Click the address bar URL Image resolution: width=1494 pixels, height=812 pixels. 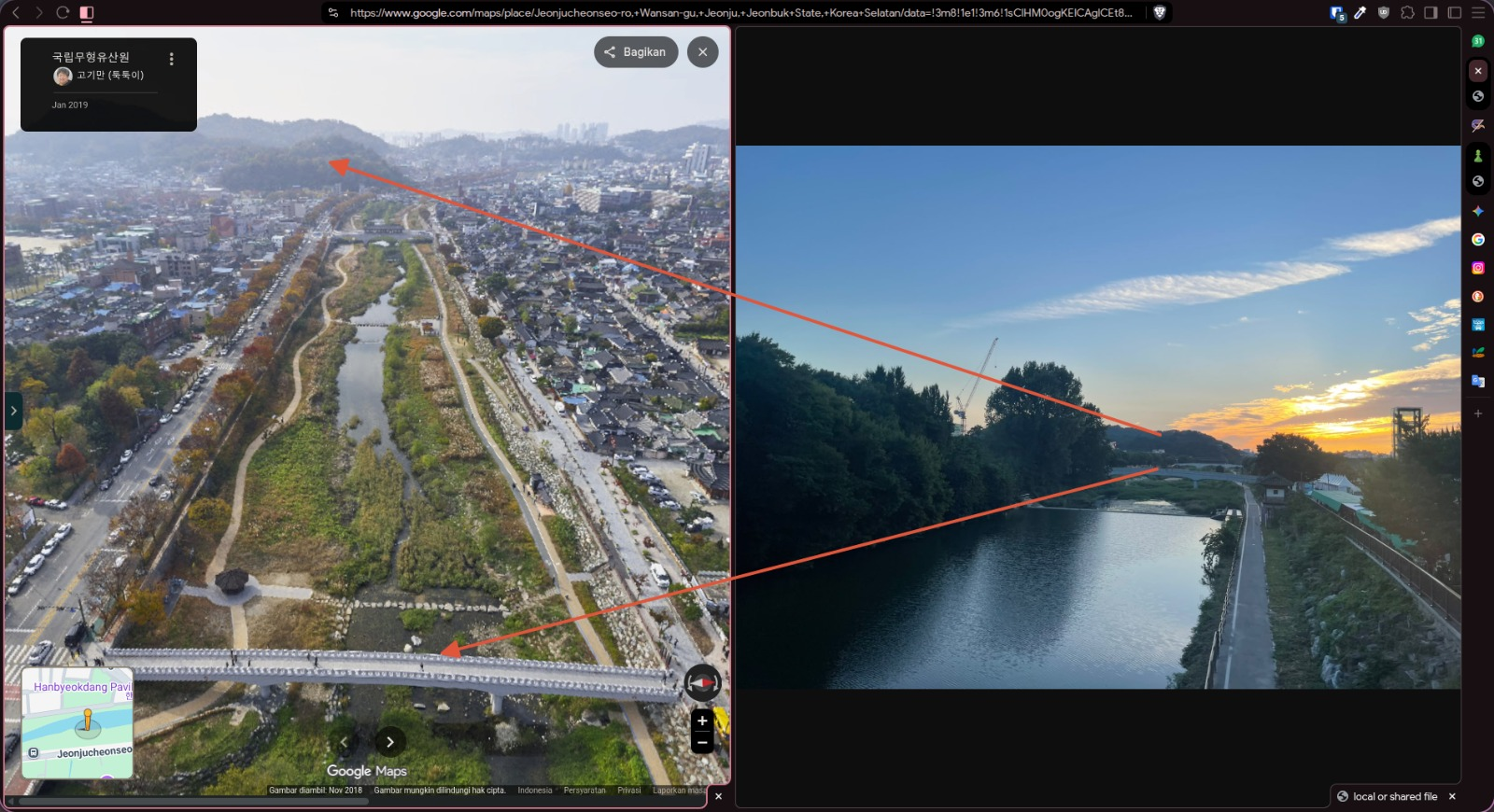coord(740,13)
